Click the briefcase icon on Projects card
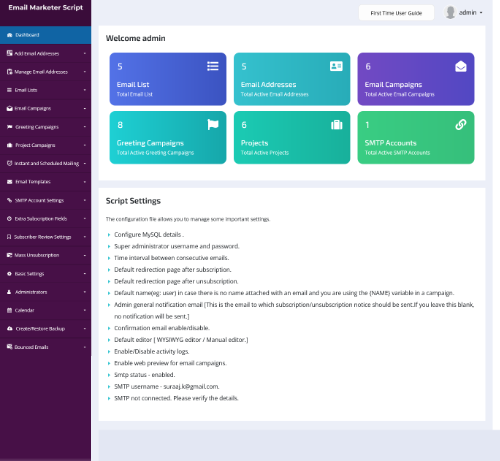Image resolution: width=500 pixels, height=461 pixels. 337,125
